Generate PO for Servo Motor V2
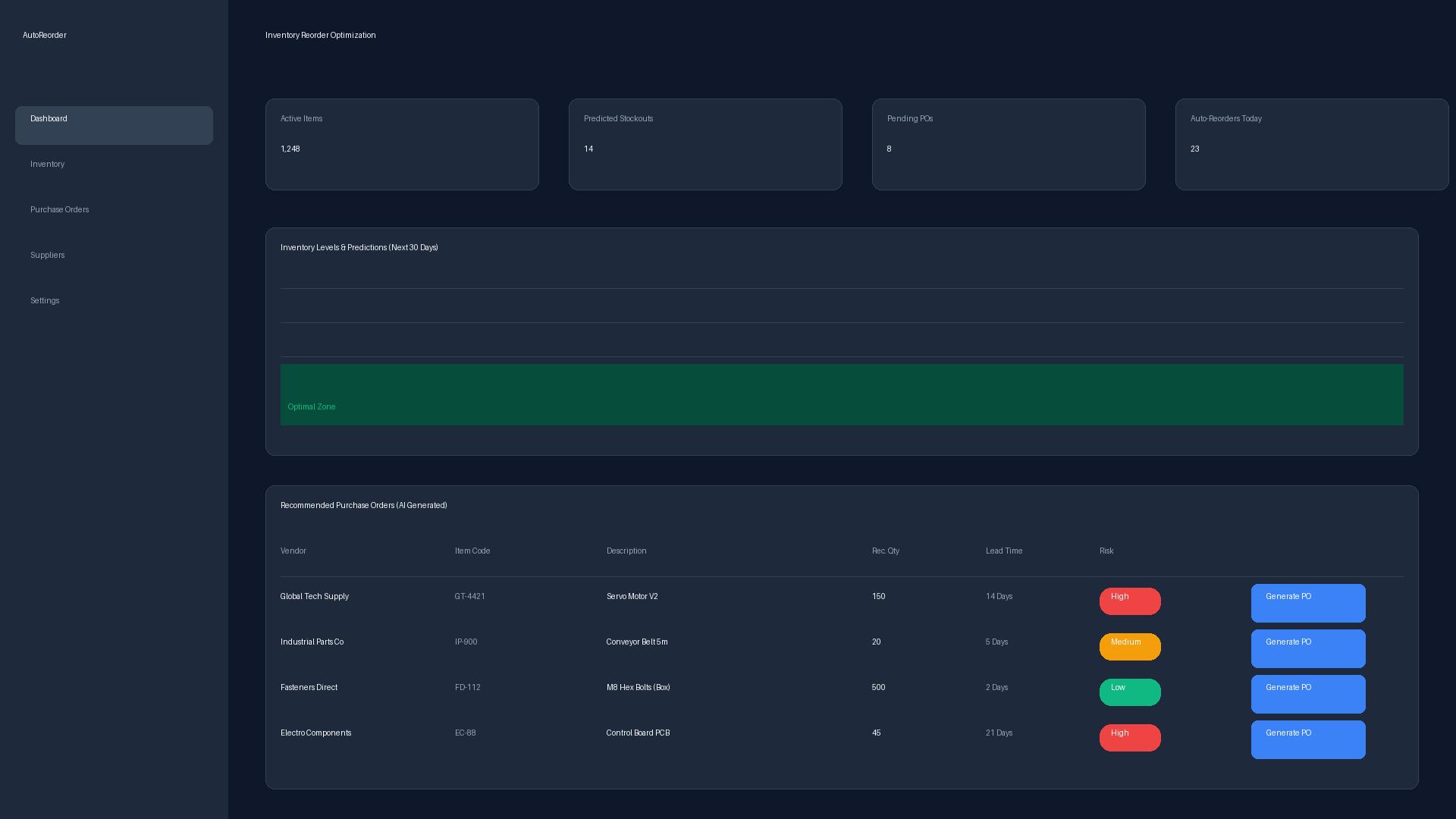Viewport: 1456px width, 819px height. click(x=1307, y=603)
